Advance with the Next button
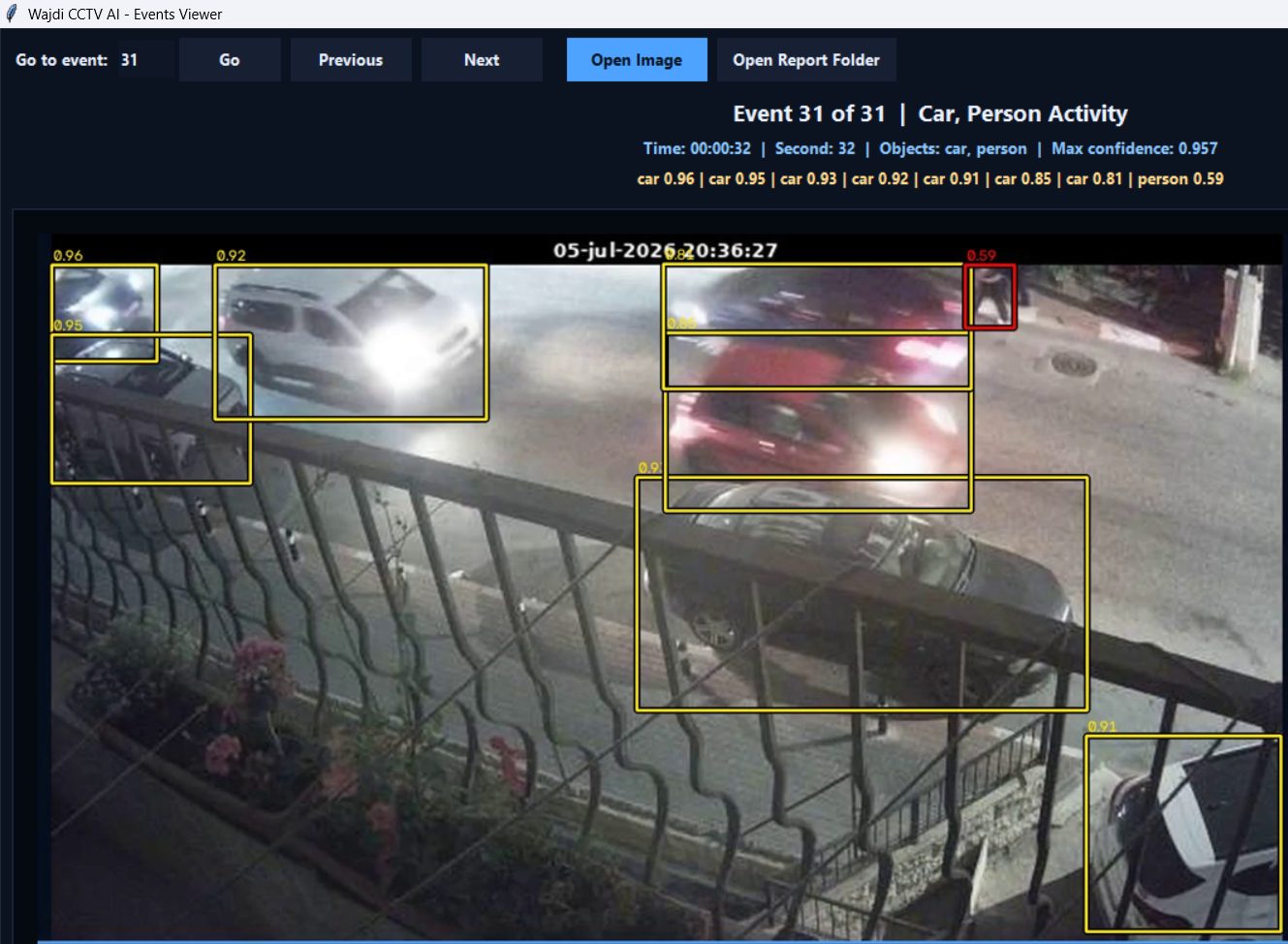Image resolution: width=1288 pixels, height=944 pixels. pos(482,60)
